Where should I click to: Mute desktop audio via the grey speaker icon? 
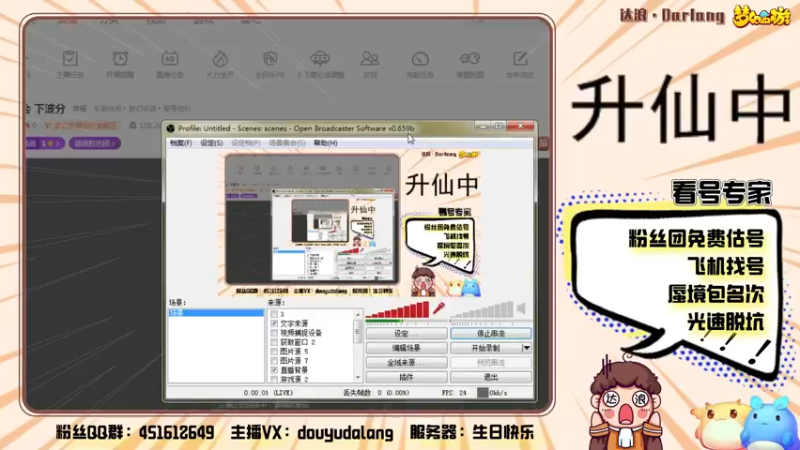pyautogui.click(x=521, y=308)
